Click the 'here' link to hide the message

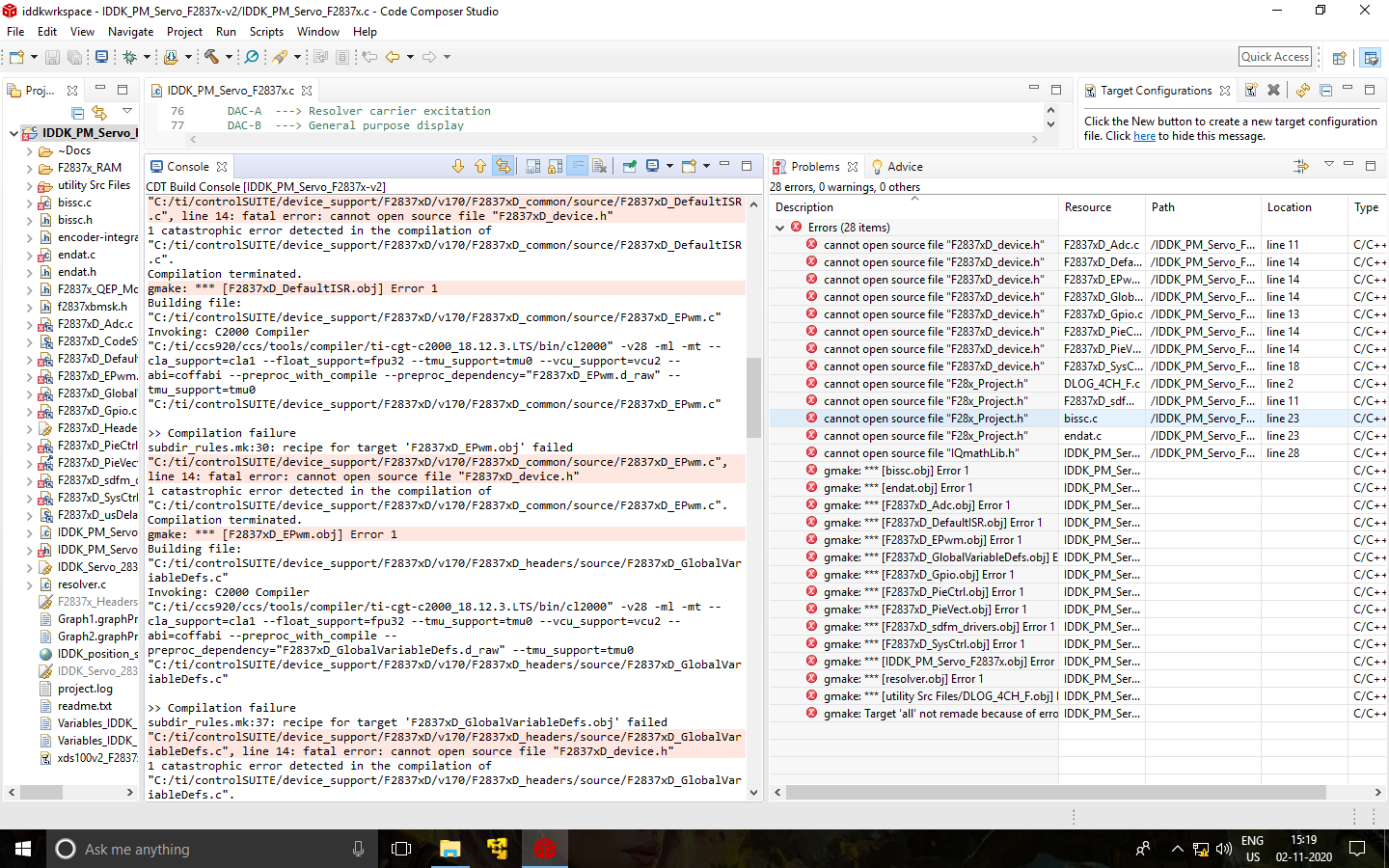click(x=1144, y=135)
